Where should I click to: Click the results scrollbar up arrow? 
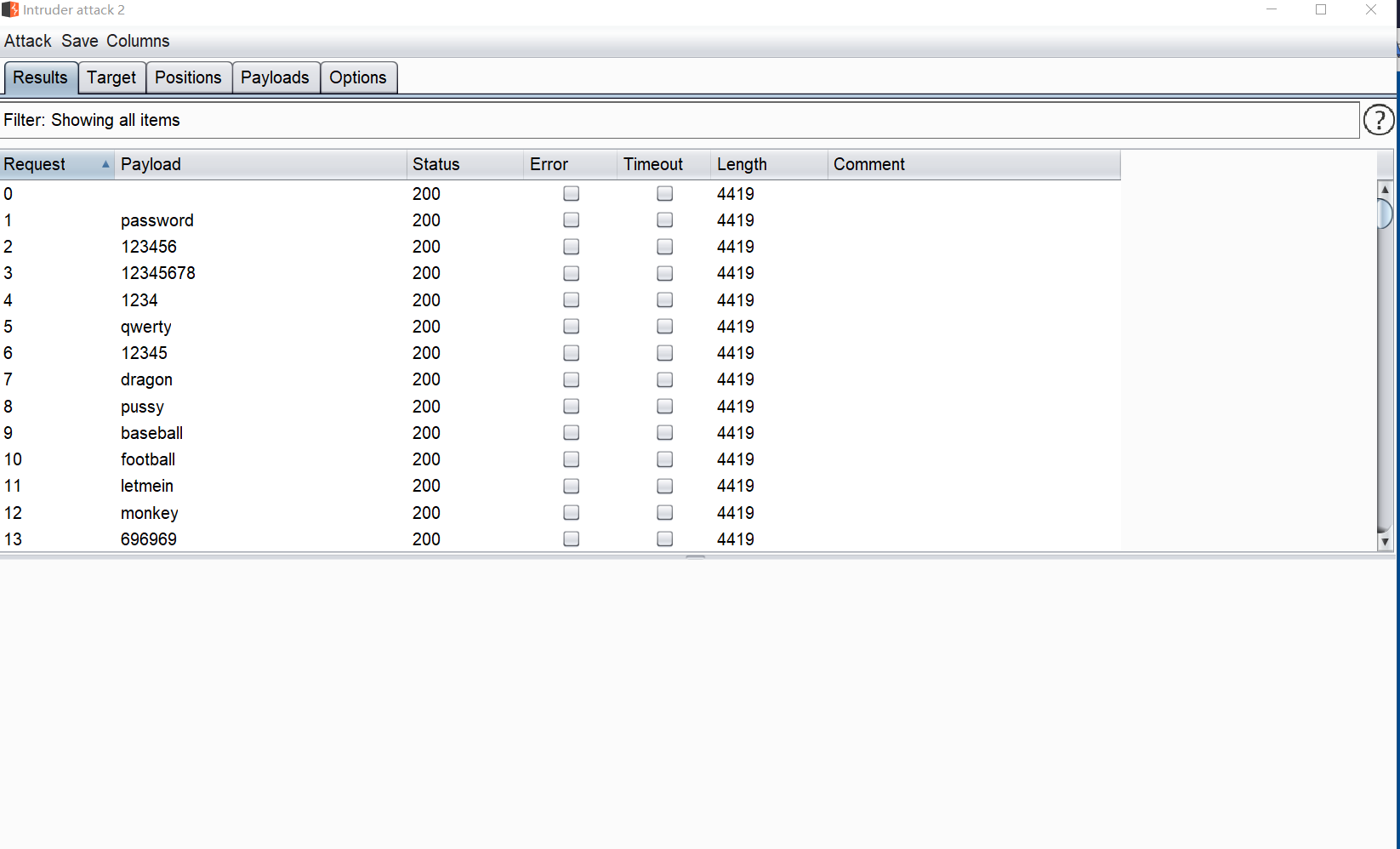click(1385, 189)
